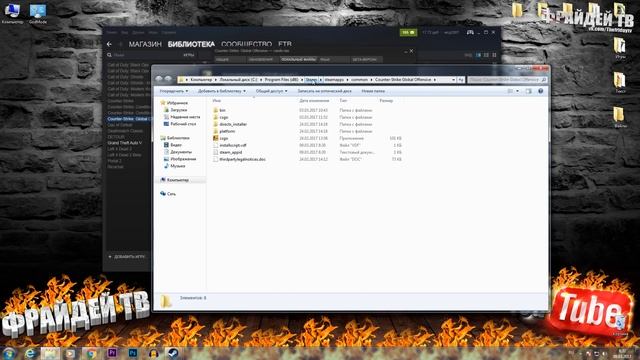640x360 pixels.
Task: Toggle the Explorer preview pane icon
Action: pos(529,91)
